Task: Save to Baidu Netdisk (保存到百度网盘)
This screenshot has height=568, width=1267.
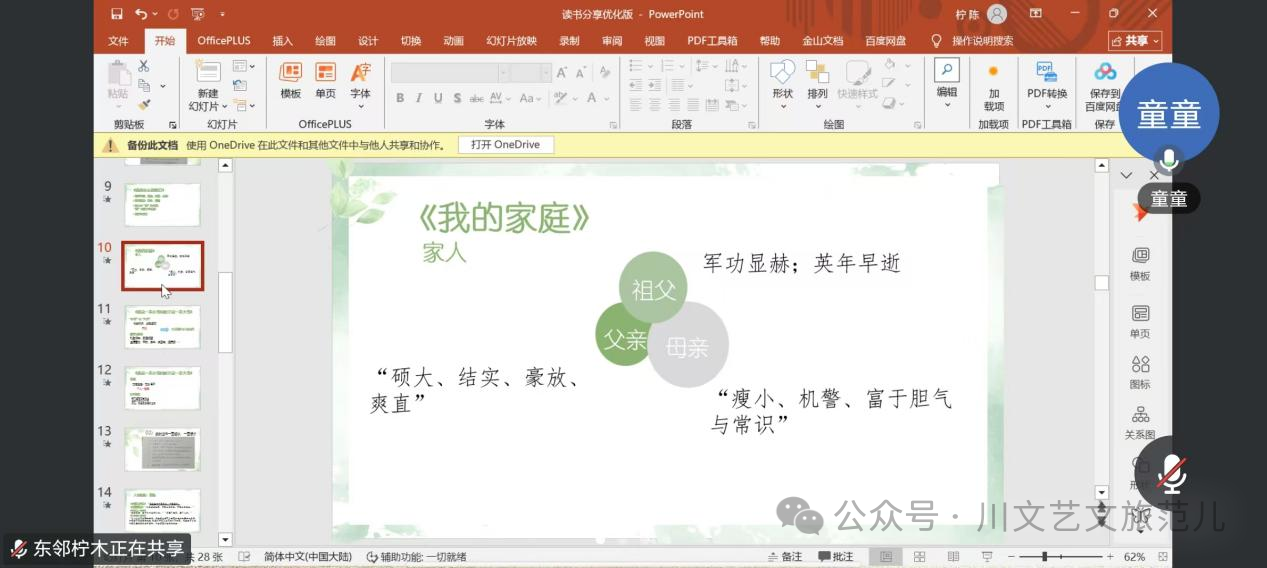Action: coord(1104,85)
